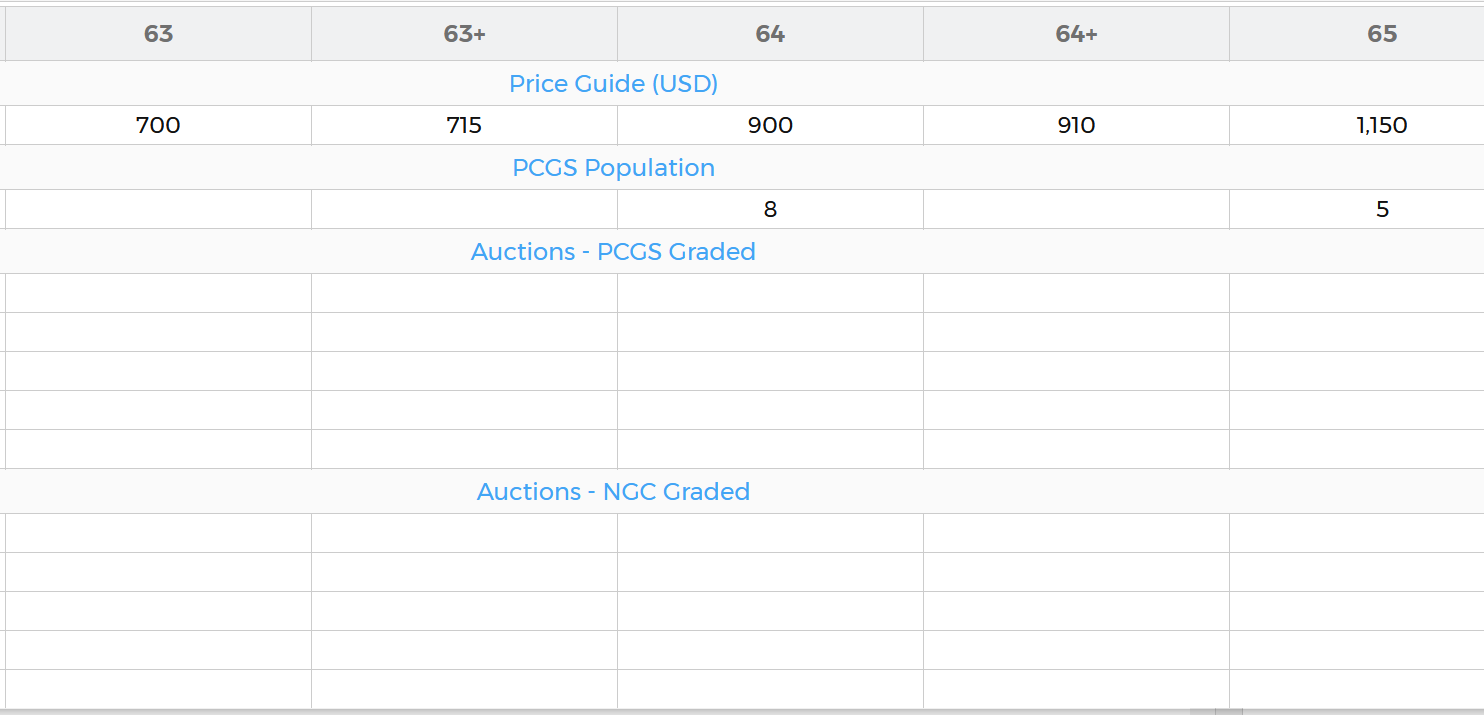Select the 900 price for grade 64
The height and width of the screenshot is (715, 1484).
pos(770,125)
